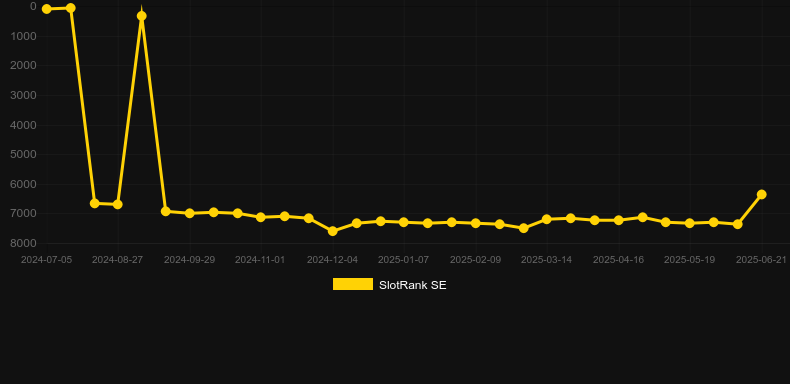Click the y-axis label 3000
This screenshot has width=790, height=384.
(x=24, y=95)
